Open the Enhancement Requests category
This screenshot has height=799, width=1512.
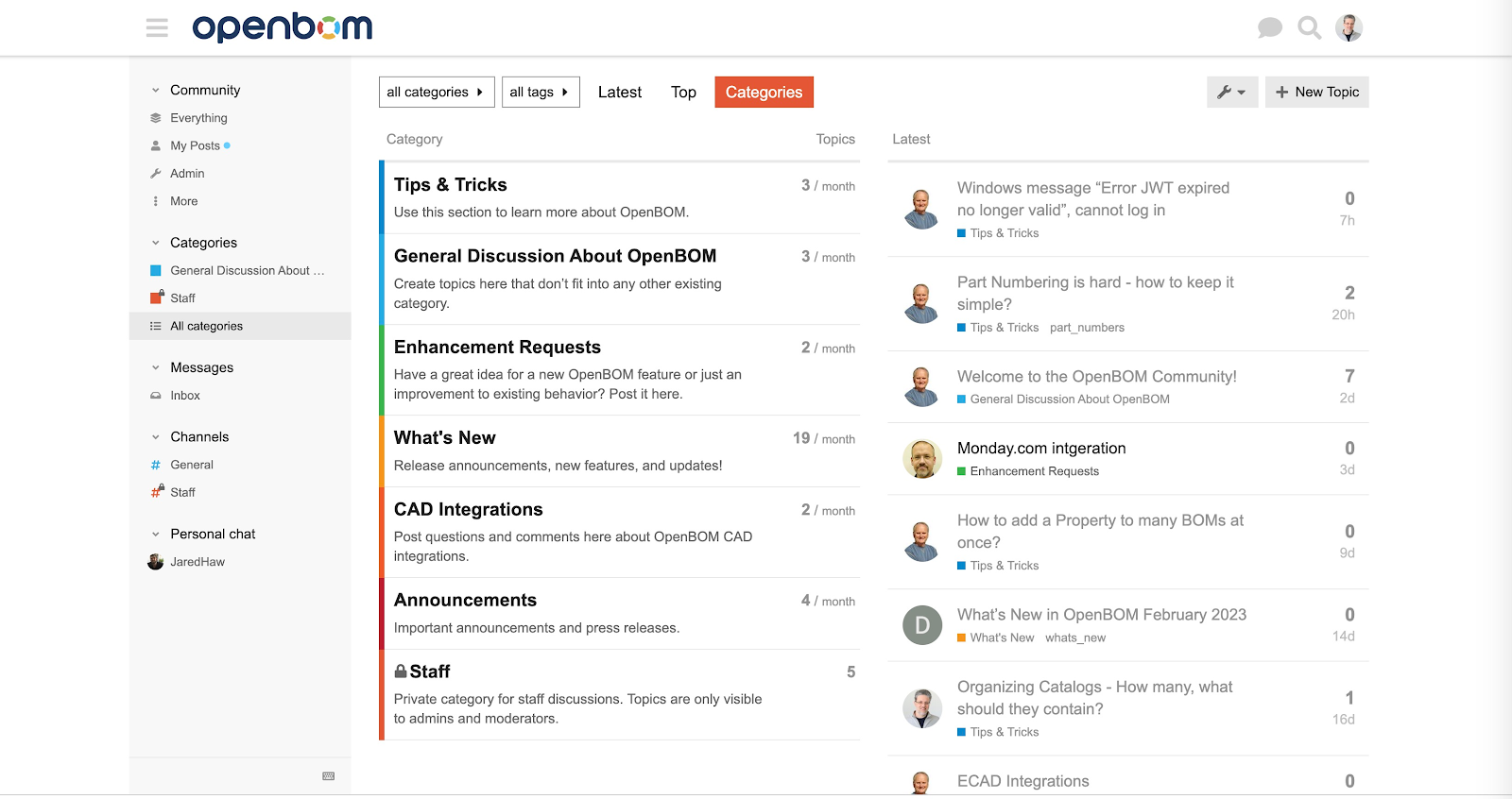click(497, 348)
